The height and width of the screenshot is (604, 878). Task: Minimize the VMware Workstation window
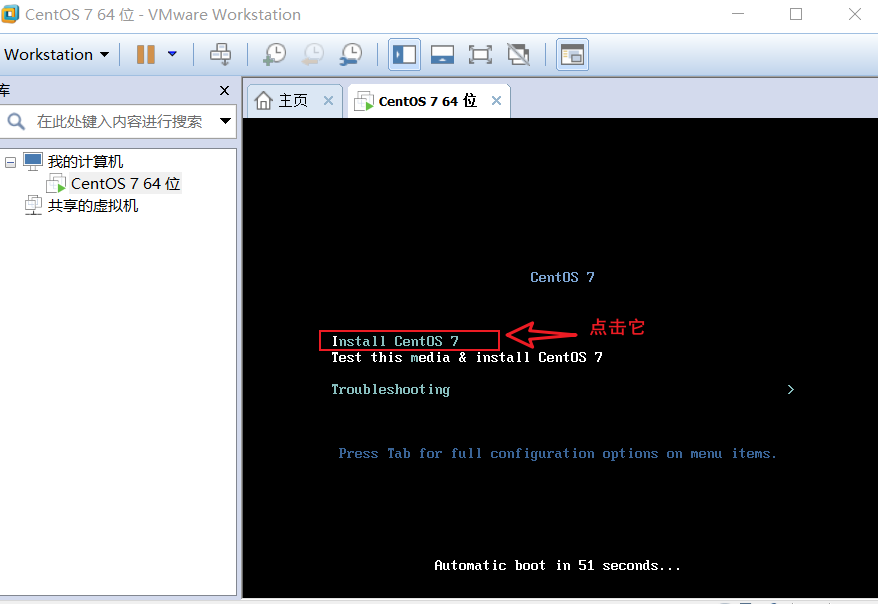coord(738,14)
